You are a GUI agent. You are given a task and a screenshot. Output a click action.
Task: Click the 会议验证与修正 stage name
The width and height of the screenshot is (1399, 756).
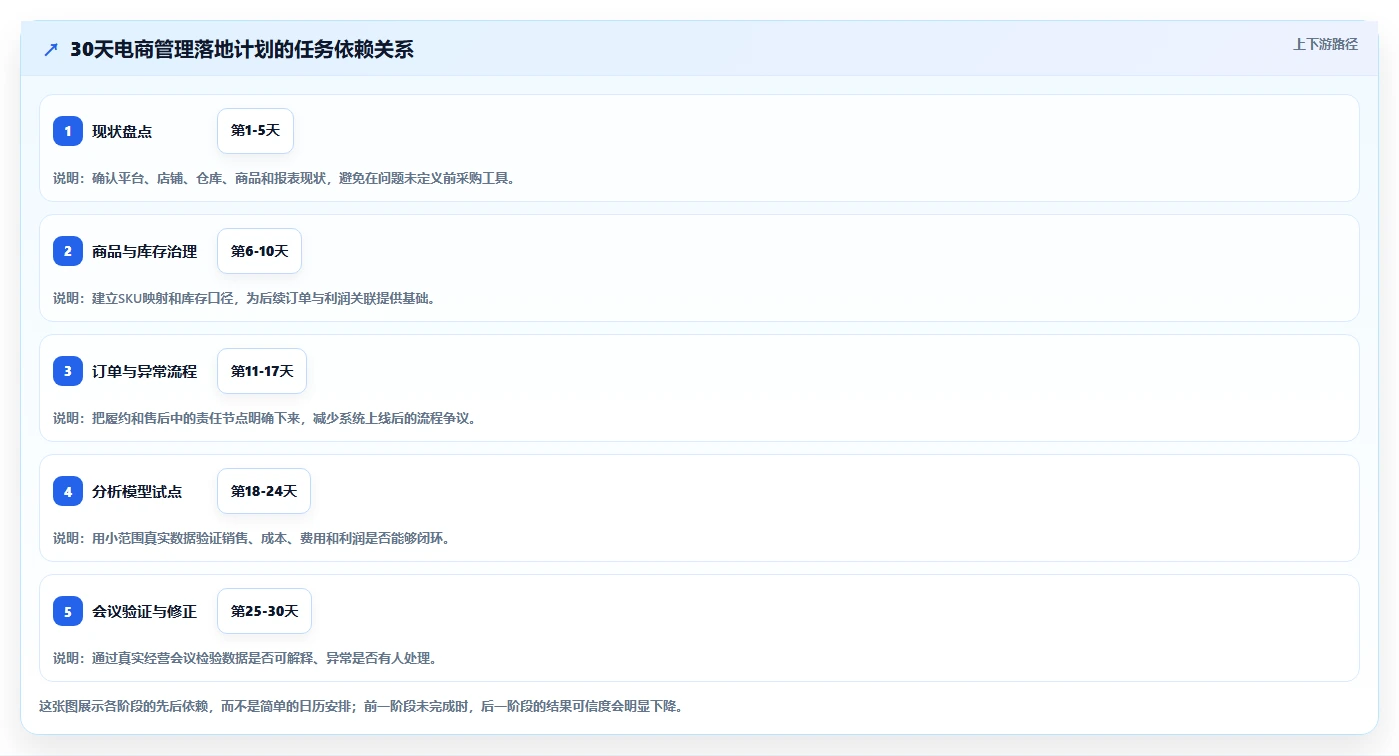point(144,612)
